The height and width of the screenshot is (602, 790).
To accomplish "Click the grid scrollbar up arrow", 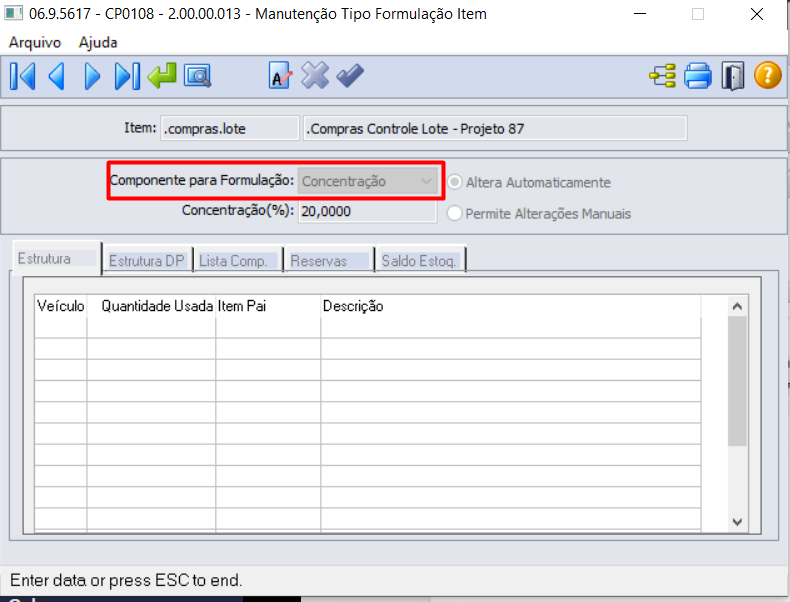I will click(x=737, y=306).
